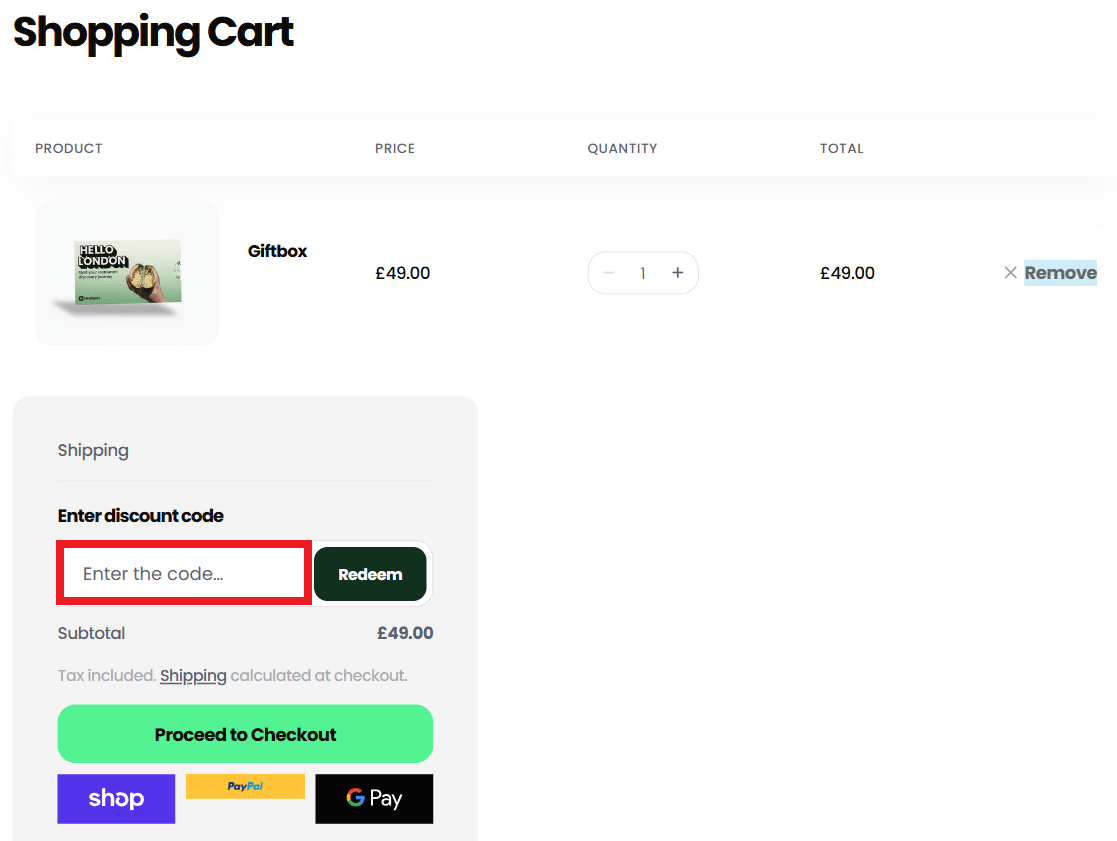Click the Subtotal amount of £49.00
The width and height of the screenshot is (1117, 841).
pyautogui.click(x=404, y=633)
